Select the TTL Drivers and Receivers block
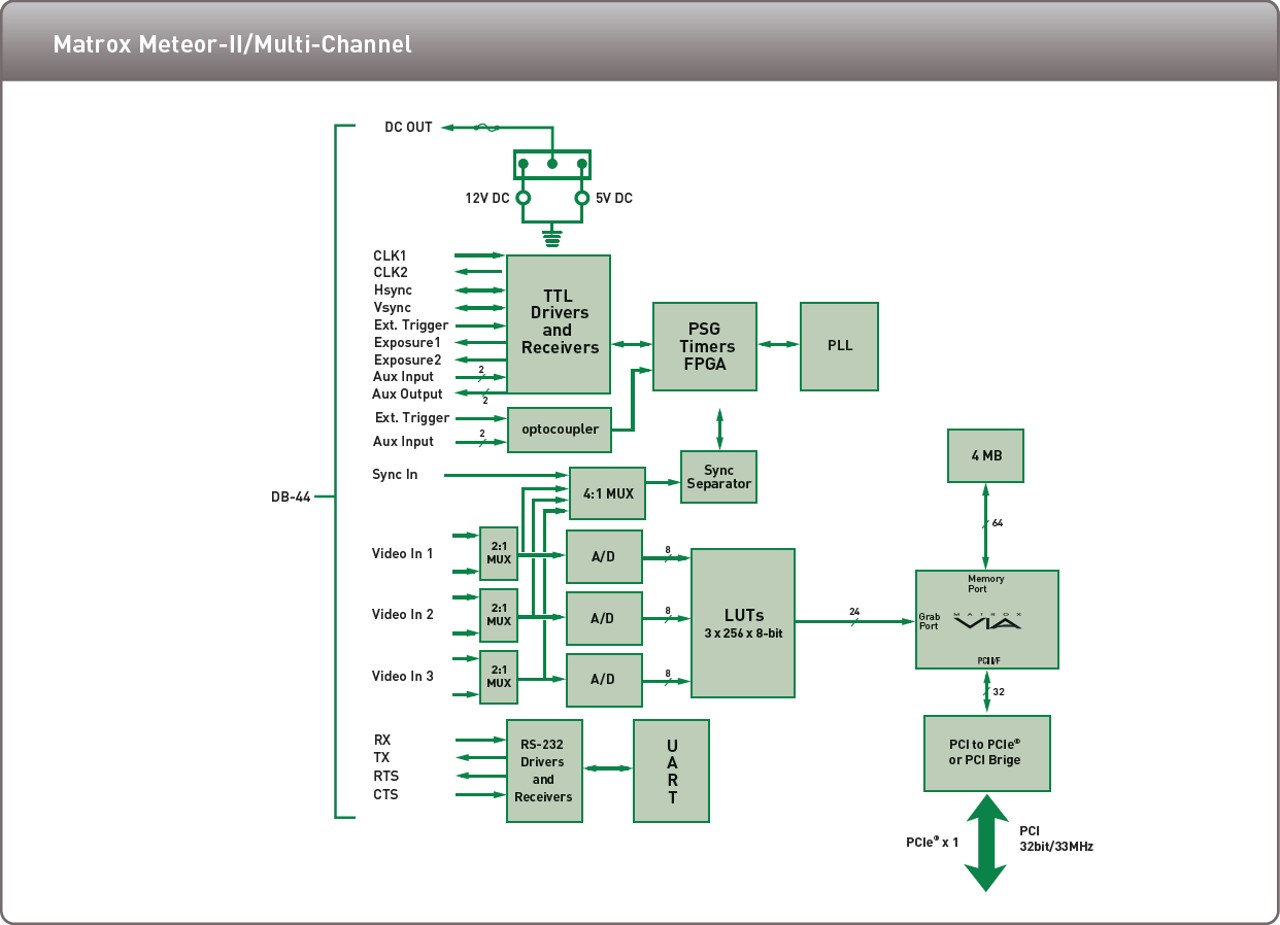1280x925 pixels. pyautogui.click(x=558, y=324)
